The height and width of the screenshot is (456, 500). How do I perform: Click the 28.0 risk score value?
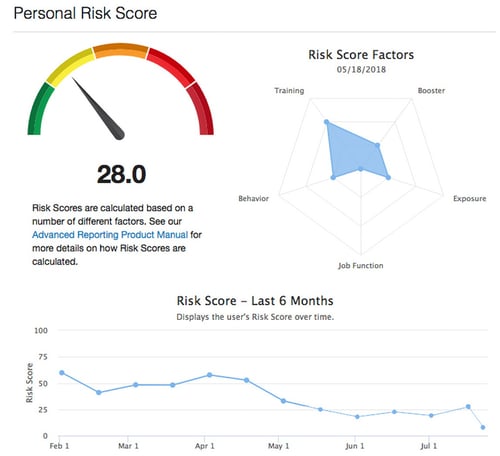(121, 174)
